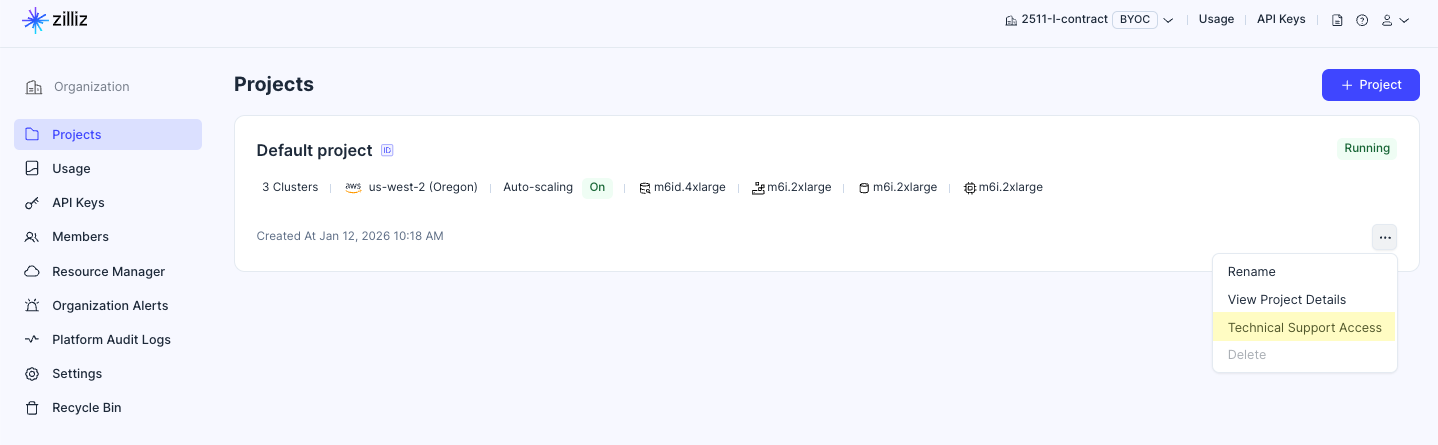1438x445 pixels.
Task: Click the Auto-scaling On badge
Action: click(597, 187)
